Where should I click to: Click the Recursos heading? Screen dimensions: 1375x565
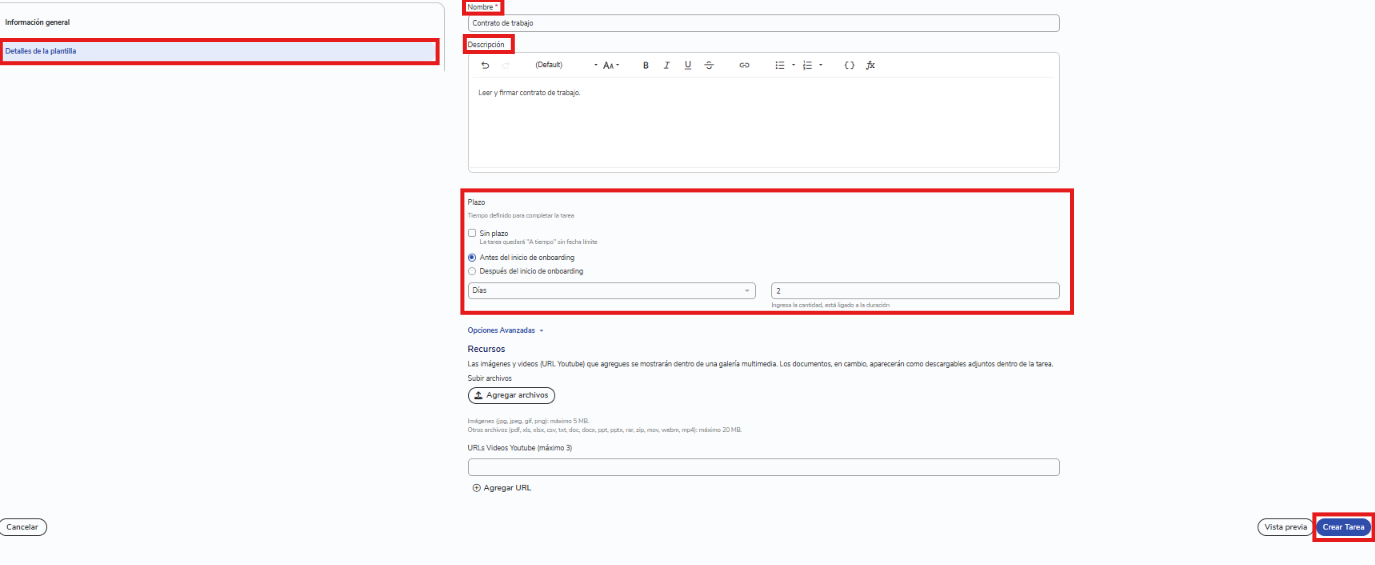point(486,349)
